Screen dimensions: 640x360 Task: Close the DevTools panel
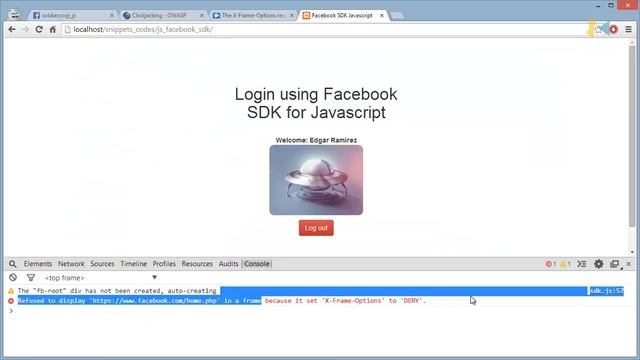click(629, 264)
